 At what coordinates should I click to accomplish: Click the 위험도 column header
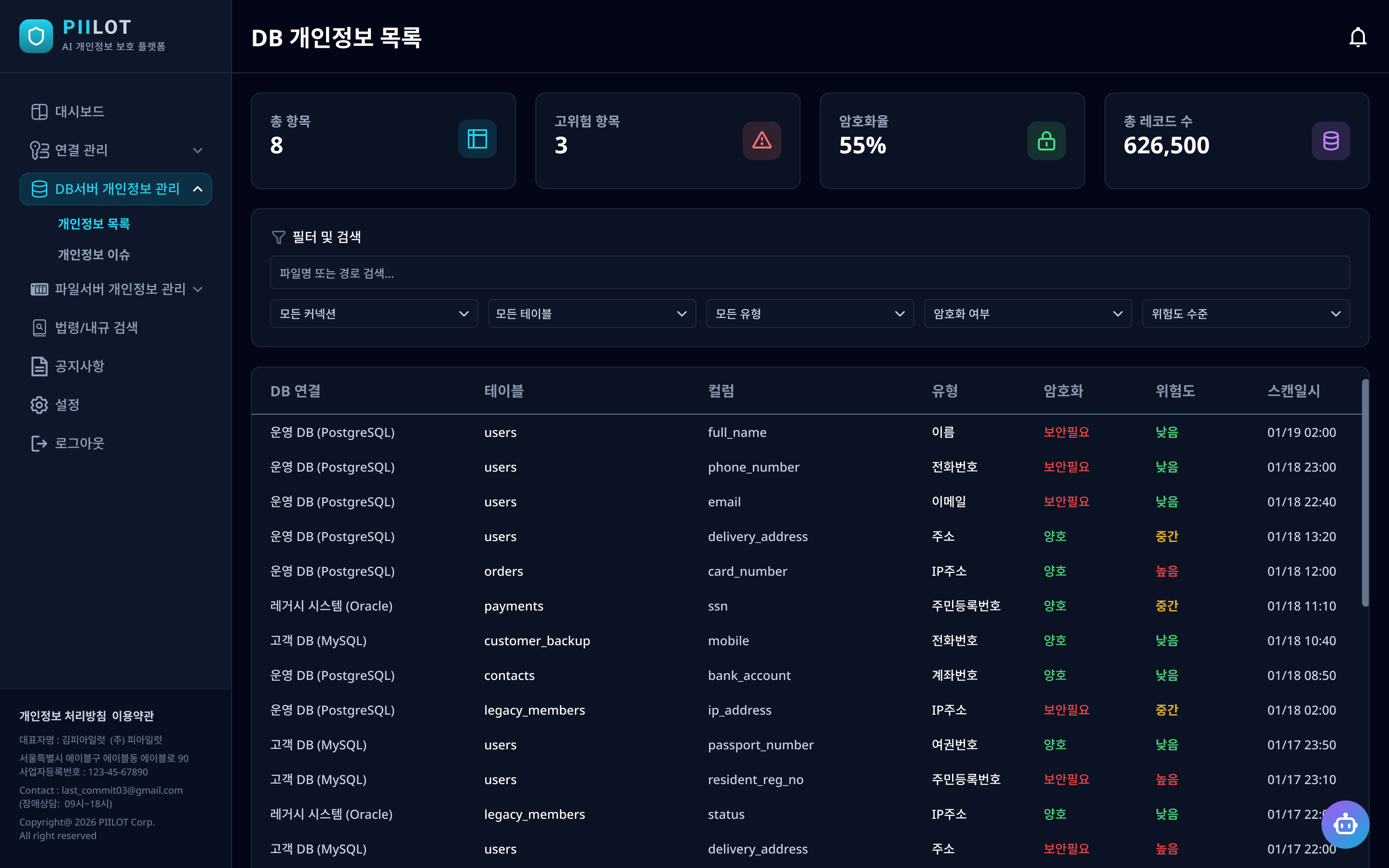pyautogui.click(x=1175, y=391)
